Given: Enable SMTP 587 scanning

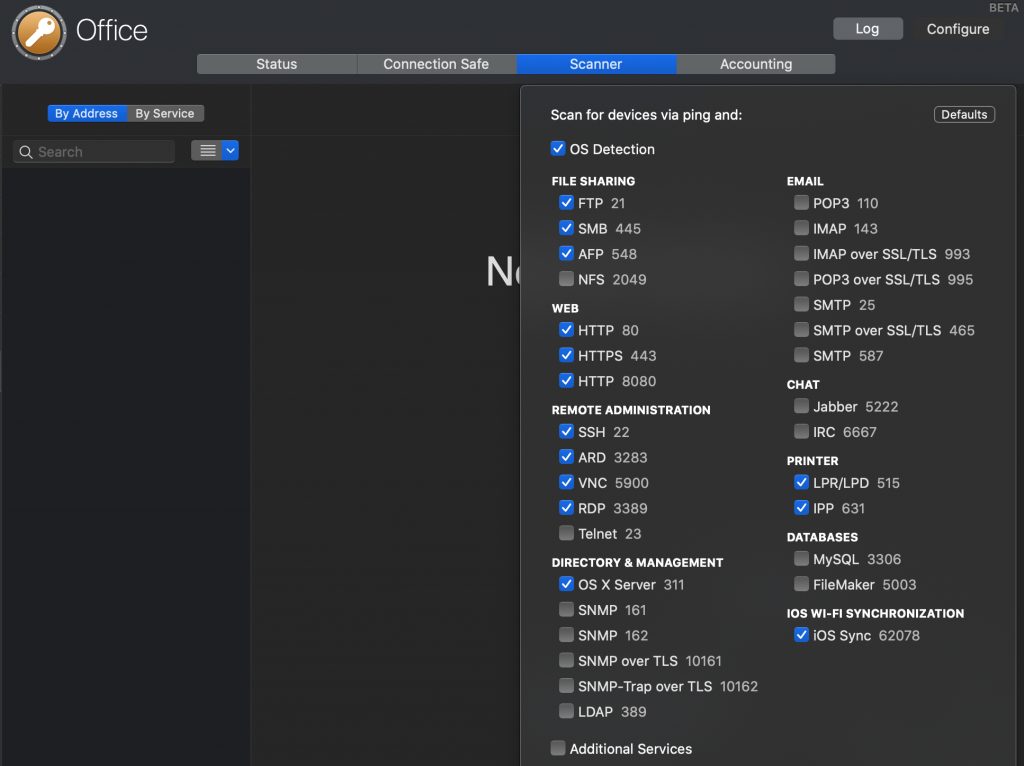Looking at the screenshot, I should tap(801, 356).
